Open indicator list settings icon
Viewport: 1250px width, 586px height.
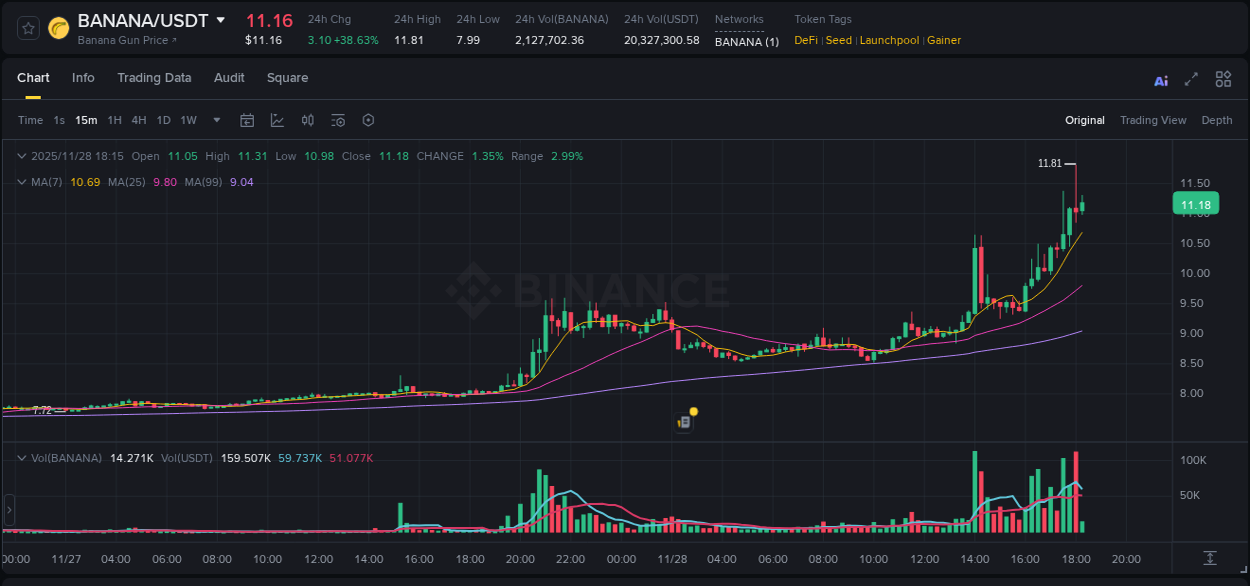[337, 120]
